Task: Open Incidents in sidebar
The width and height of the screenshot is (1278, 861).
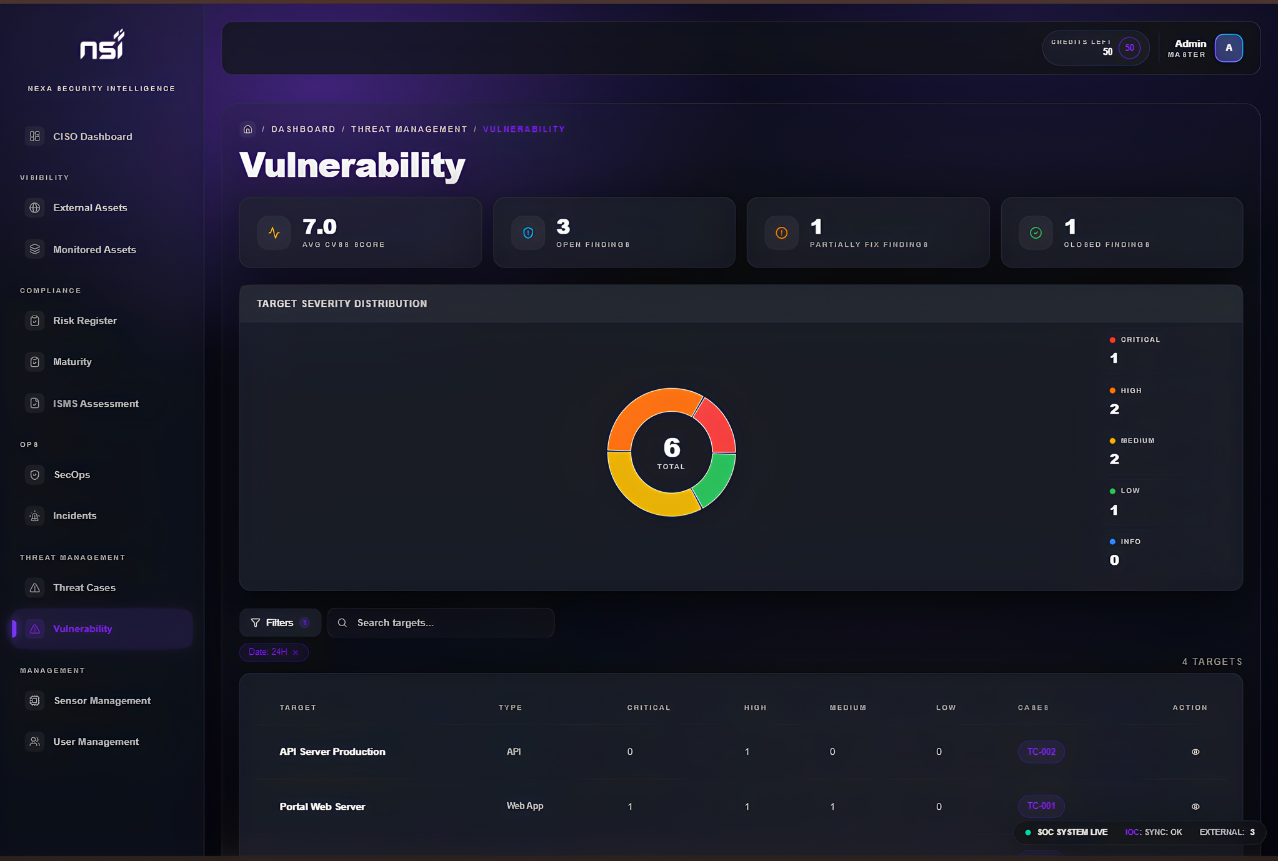Action: [102, 516]
